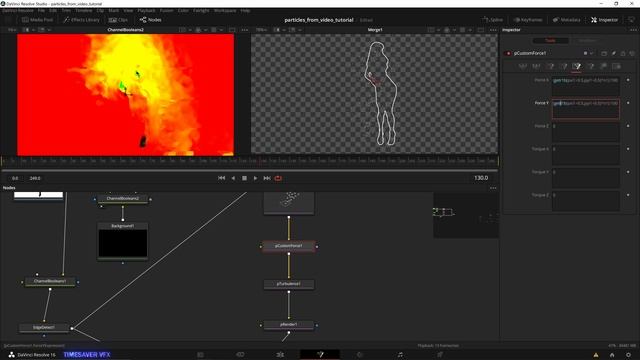The image size is (640, 360).
Task: Stop playback
Action: [x=244, y=178]
